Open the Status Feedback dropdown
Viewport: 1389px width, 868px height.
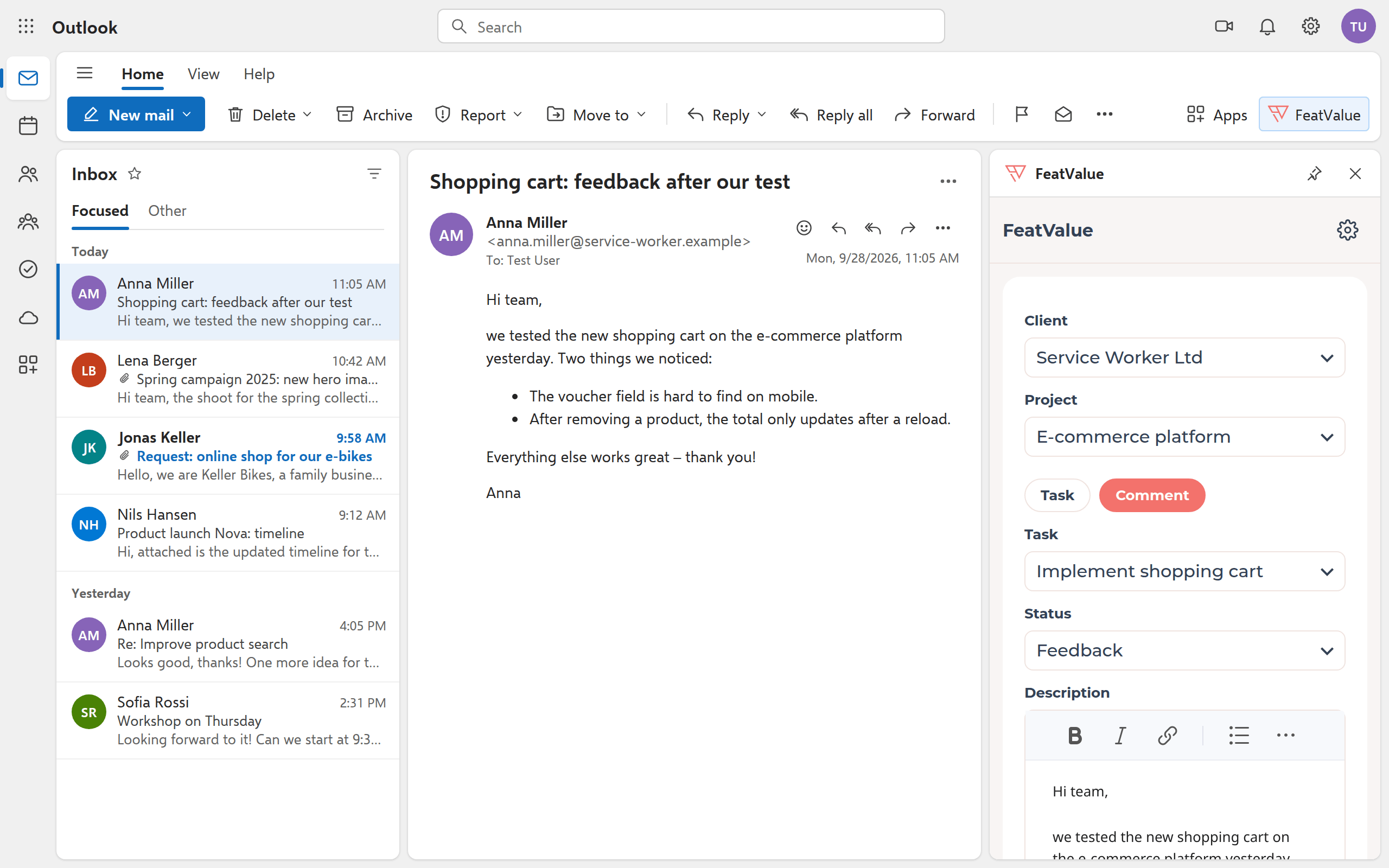(x=1184, y=650)
